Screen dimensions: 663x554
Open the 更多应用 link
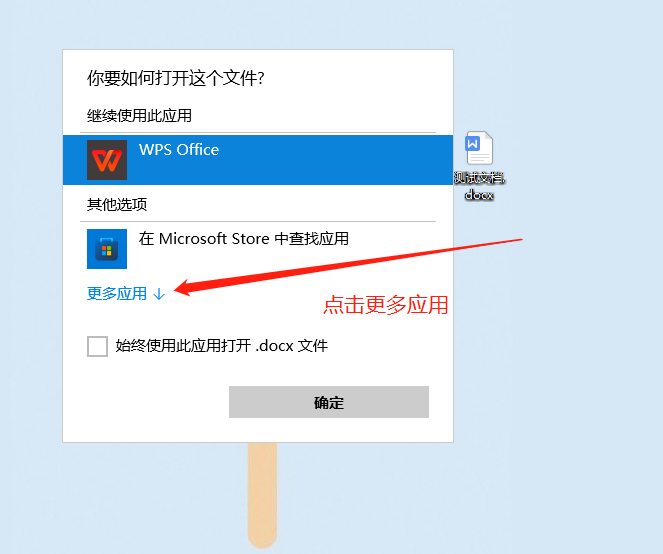(117, 293)
